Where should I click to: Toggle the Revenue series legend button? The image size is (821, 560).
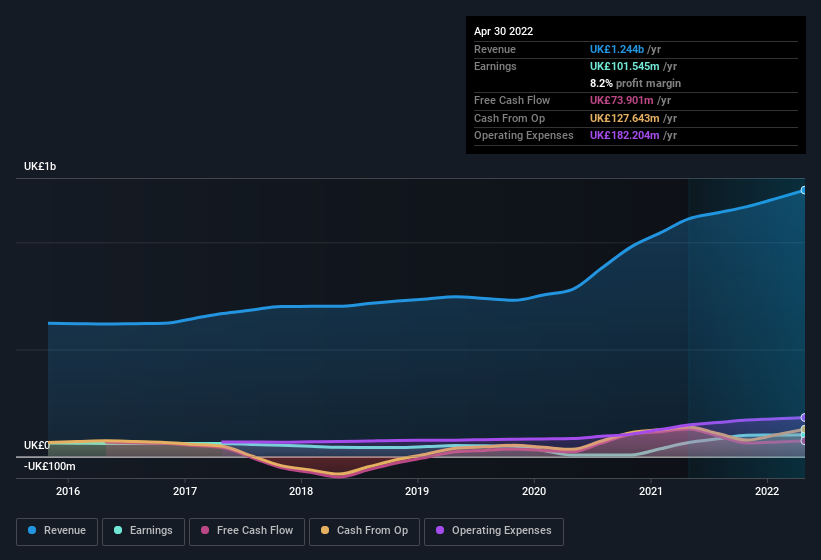point(57,531)
